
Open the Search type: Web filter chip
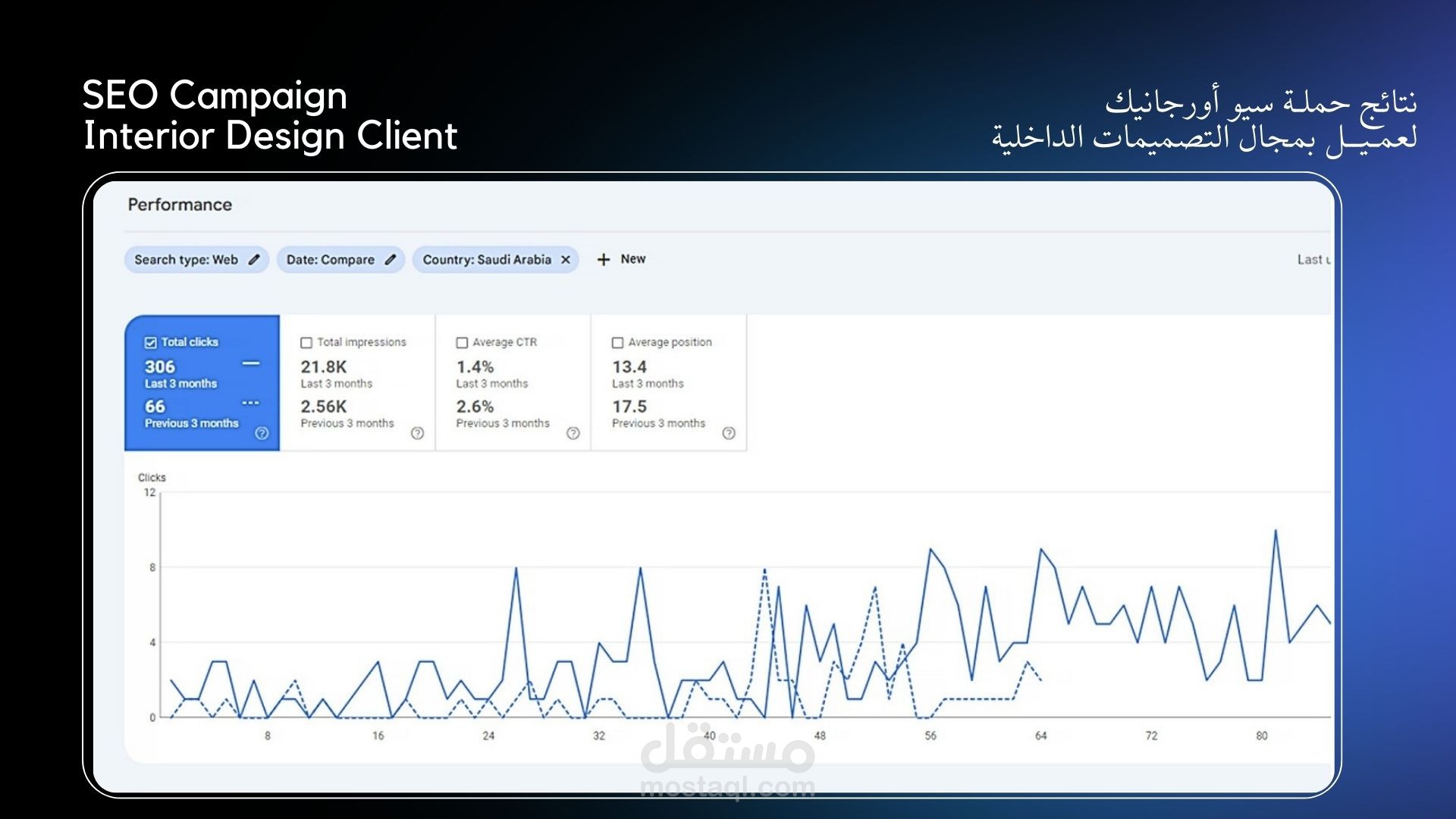tap(186, 259)
